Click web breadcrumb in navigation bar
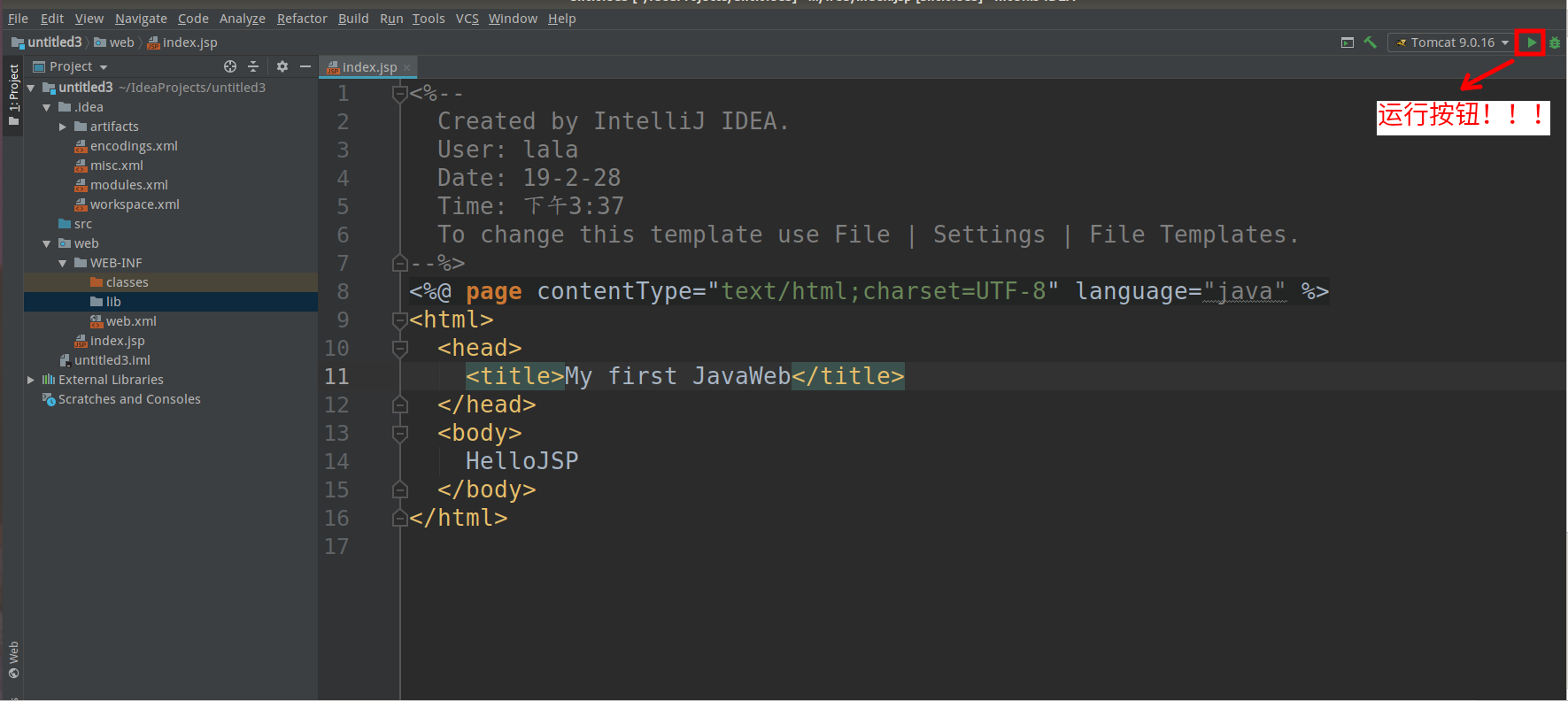The width and height of the screenshot is (1568, 701). (x=114, y=42)
